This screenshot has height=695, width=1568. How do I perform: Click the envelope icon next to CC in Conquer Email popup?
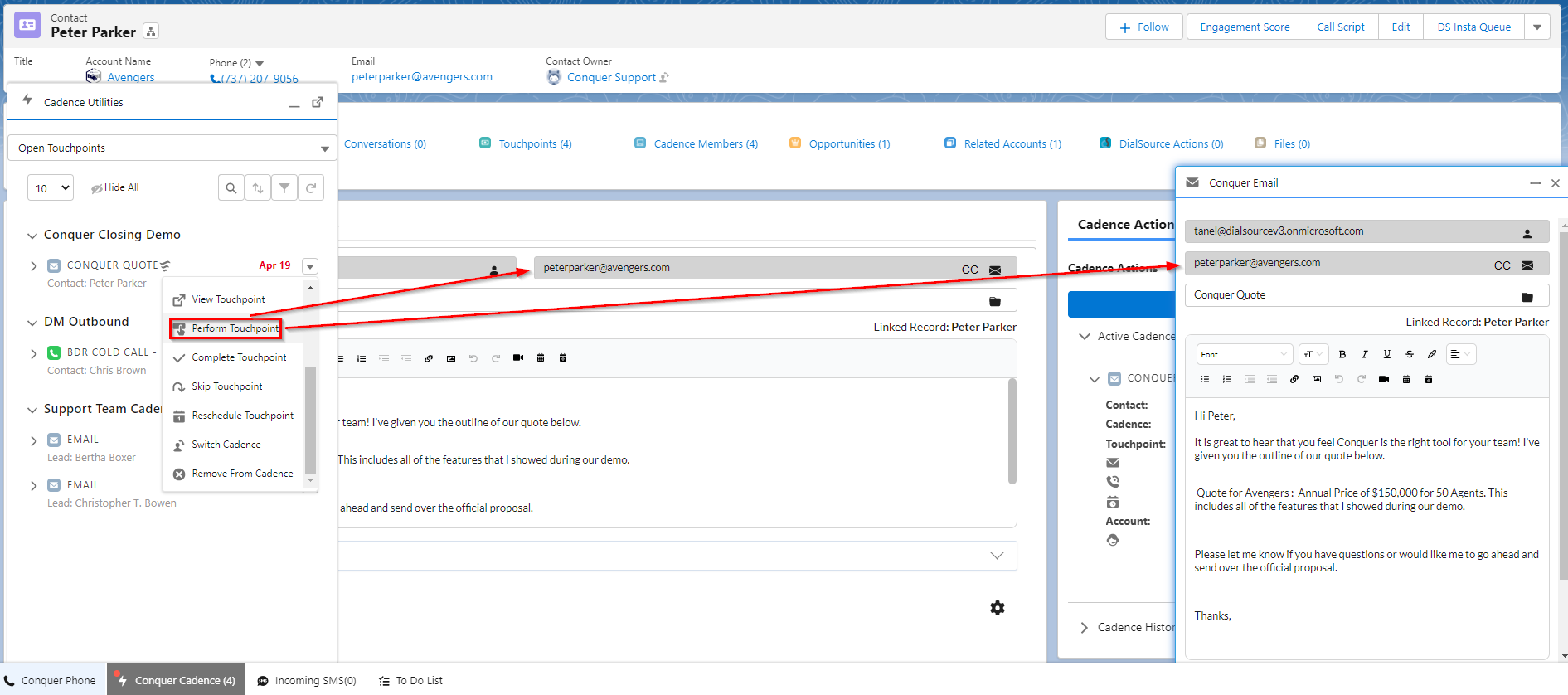coord(1527,265)
